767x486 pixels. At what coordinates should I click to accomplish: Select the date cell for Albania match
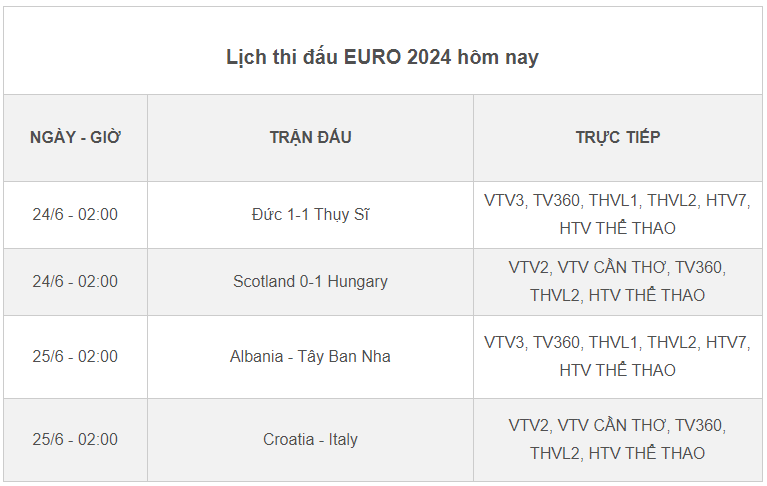[x=75, y=357]
